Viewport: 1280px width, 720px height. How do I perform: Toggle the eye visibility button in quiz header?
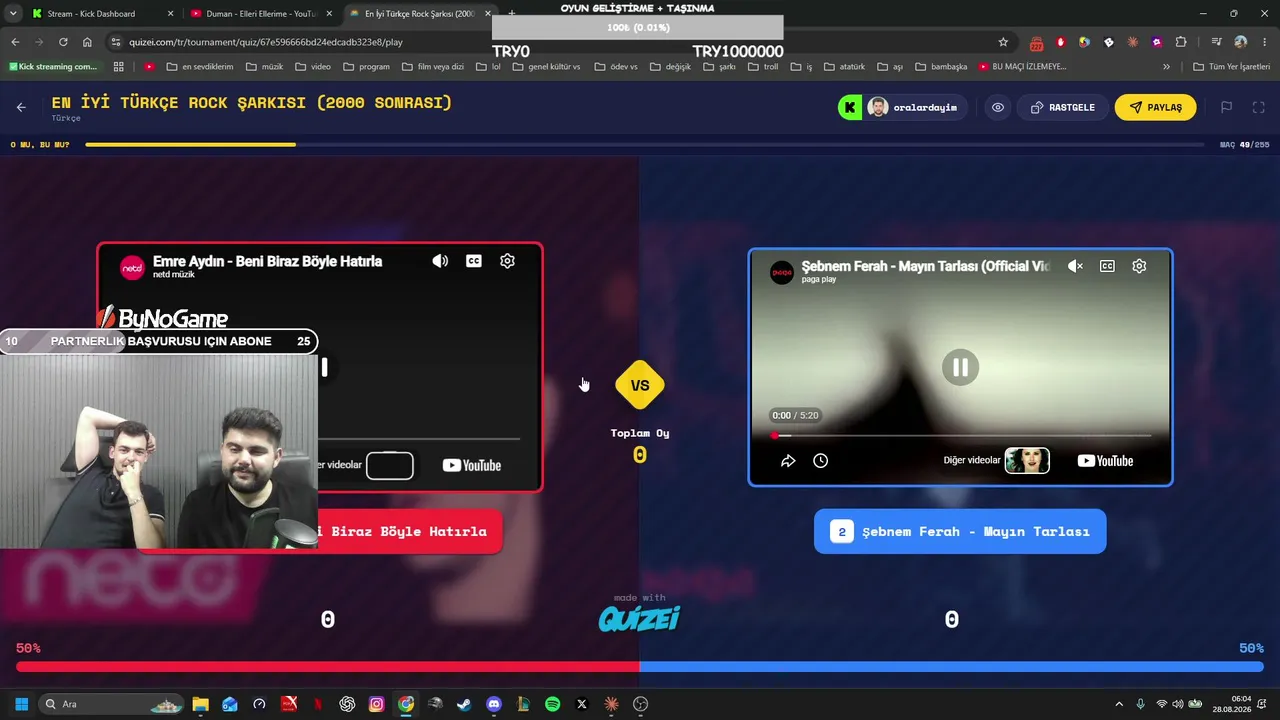(998, 107)
